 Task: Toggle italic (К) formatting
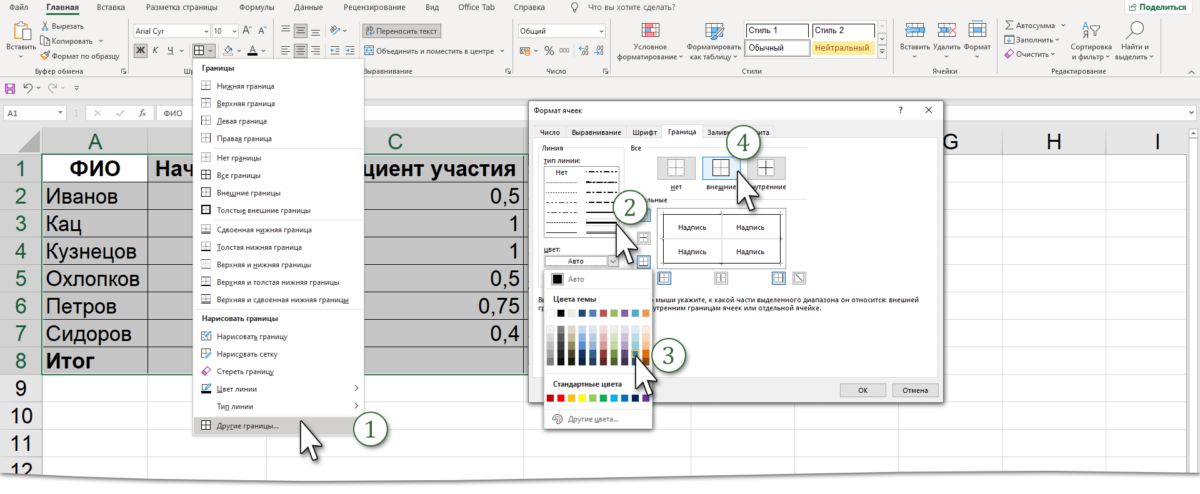(157, 50)
